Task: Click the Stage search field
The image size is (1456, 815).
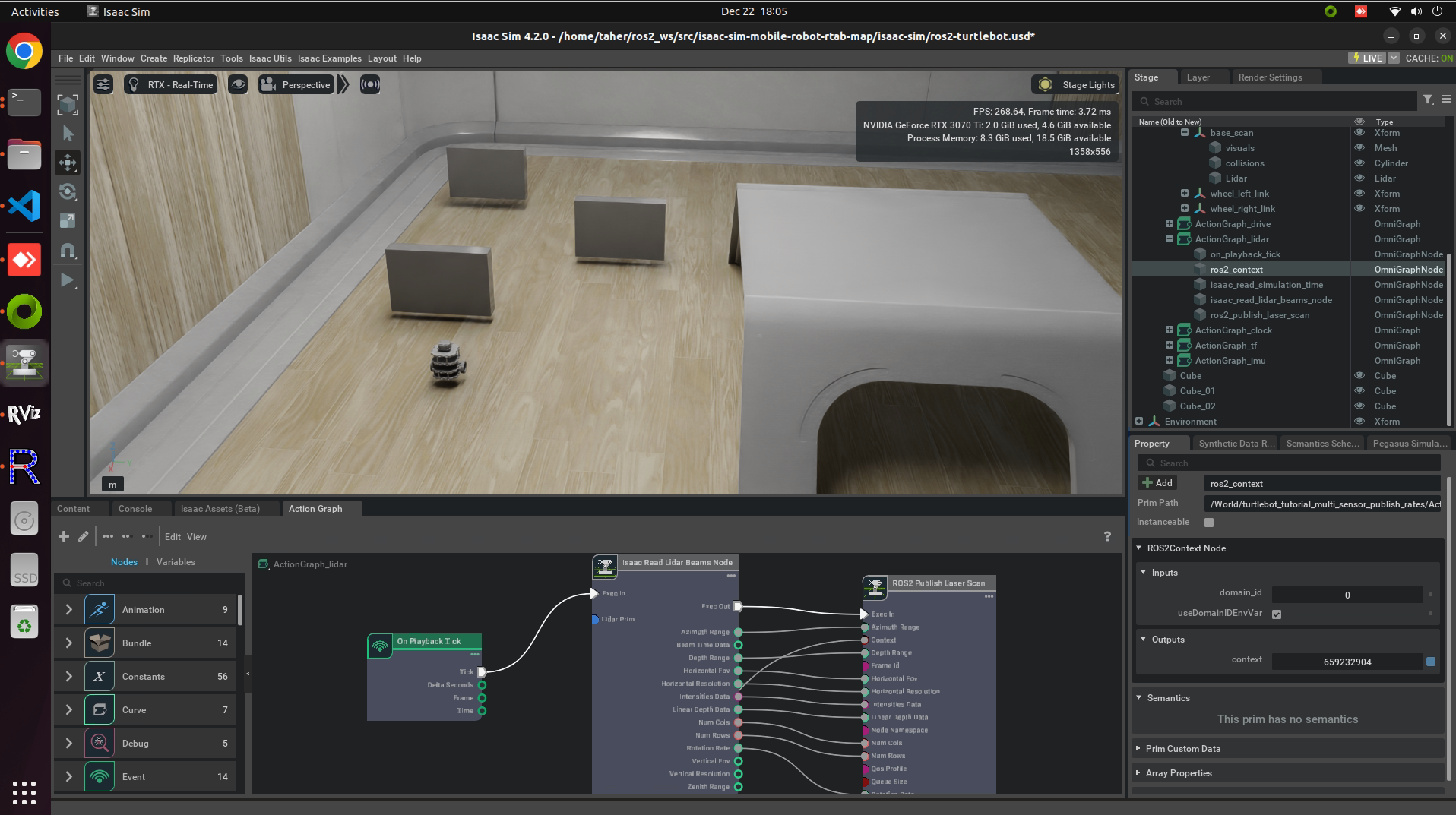Action: [x=1275, y=101]
